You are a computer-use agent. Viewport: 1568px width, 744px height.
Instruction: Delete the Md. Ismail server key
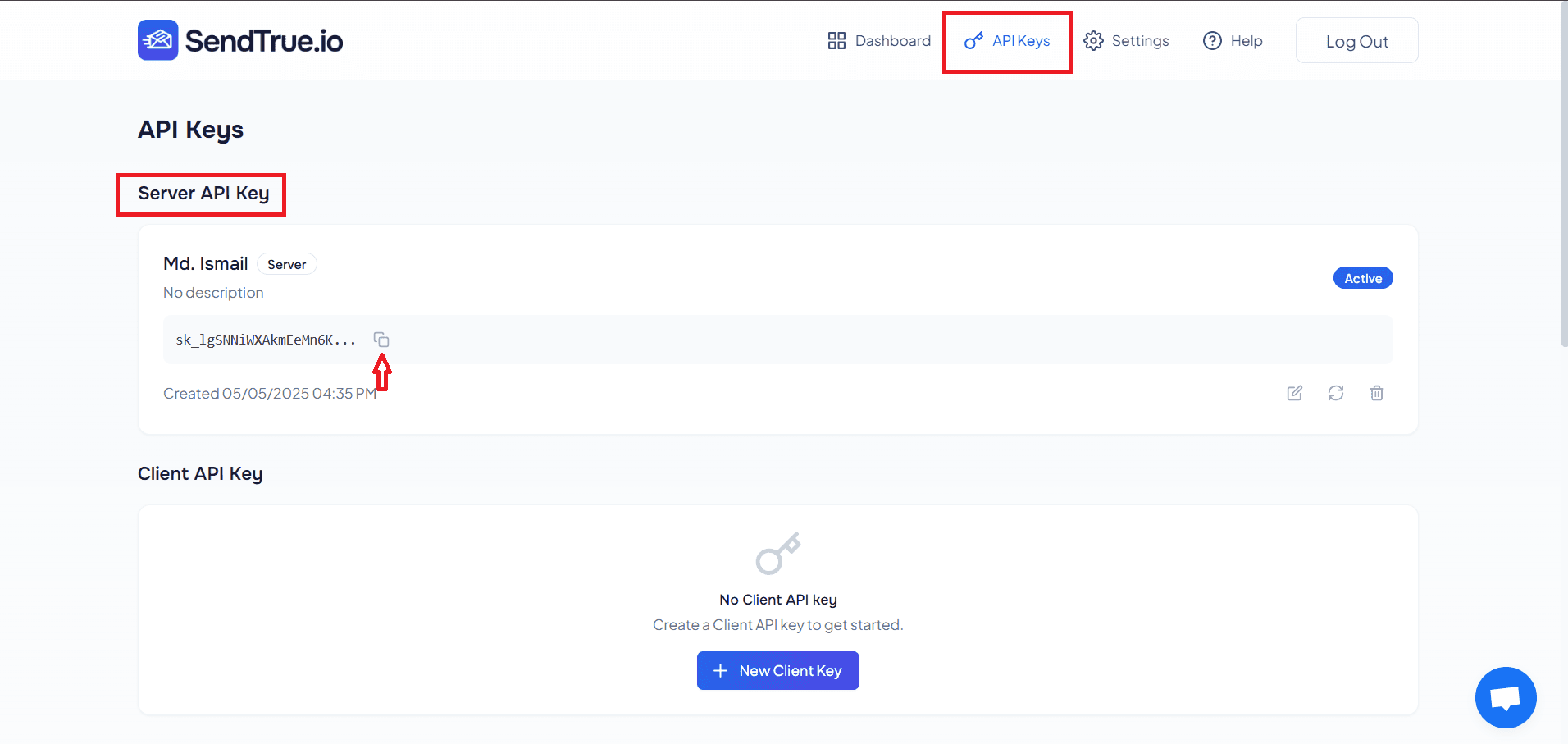tap(1377, 393)
